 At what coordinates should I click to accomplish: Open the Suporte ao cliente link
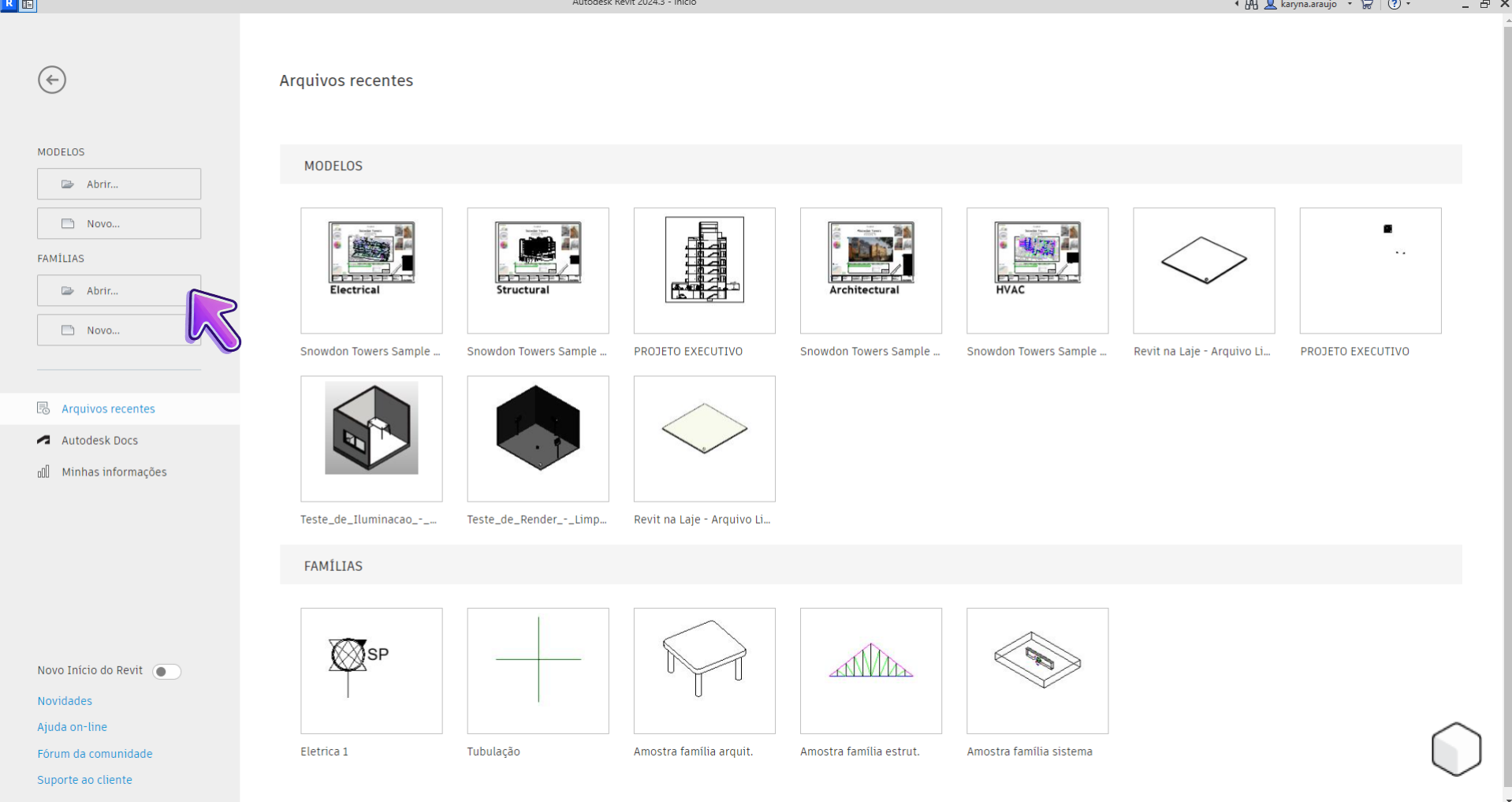tap(84, 780)
